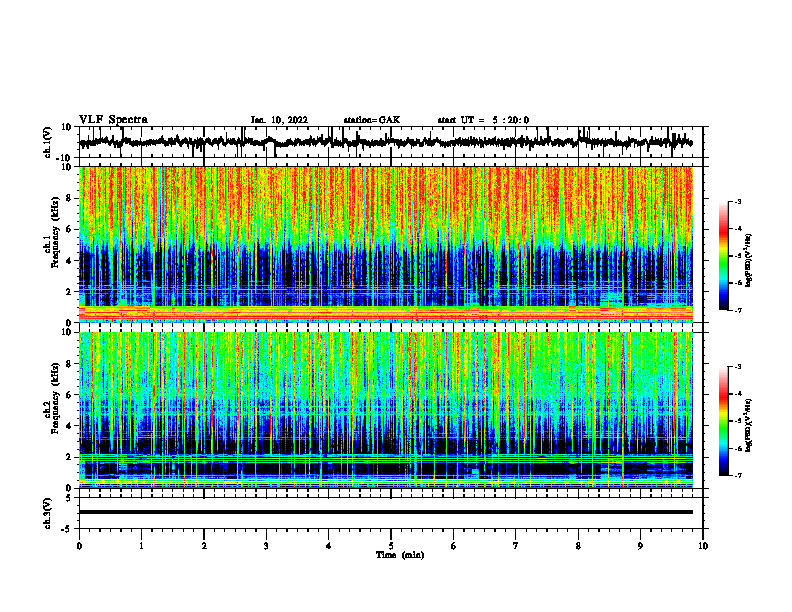This screenshot has height=612, width=792.
Task: Click time axis tick label "6"
Action: pyautogui.click(x=454, y=546)
